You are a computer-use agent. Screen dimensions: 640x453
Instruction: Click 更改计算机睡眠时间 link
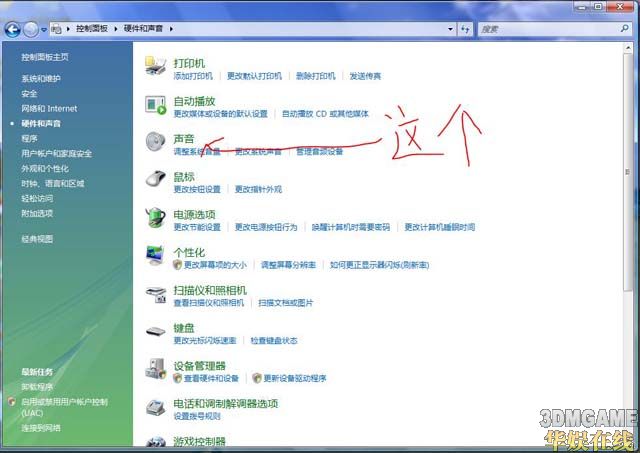440,227
